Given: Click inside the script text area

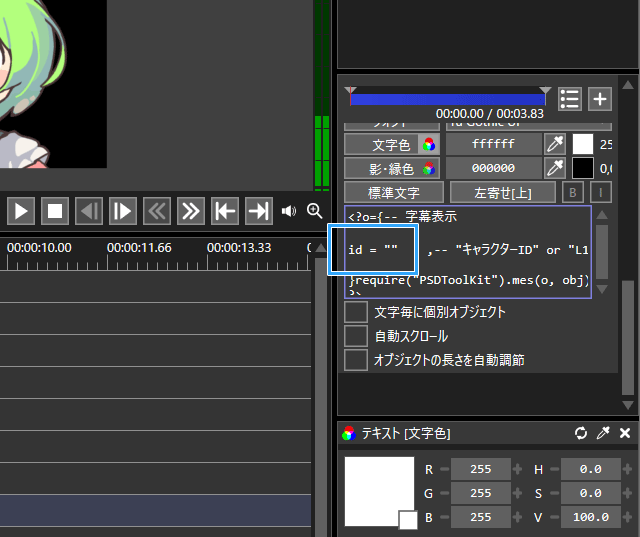Looking at the screenshot, I should [468, 252].
